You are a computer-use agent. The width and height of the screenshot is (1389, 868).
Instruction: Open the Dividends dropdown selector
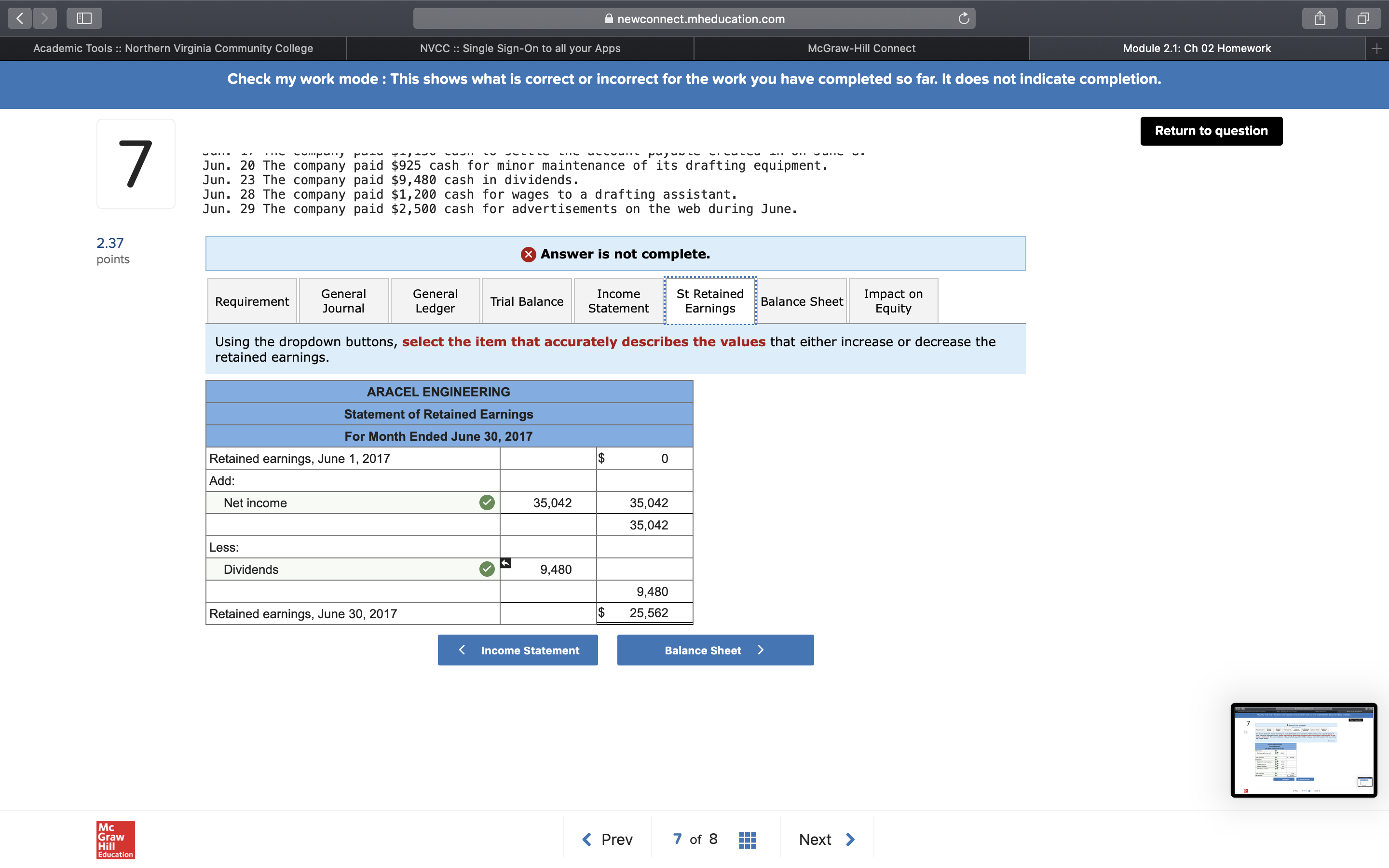[351, 569]
